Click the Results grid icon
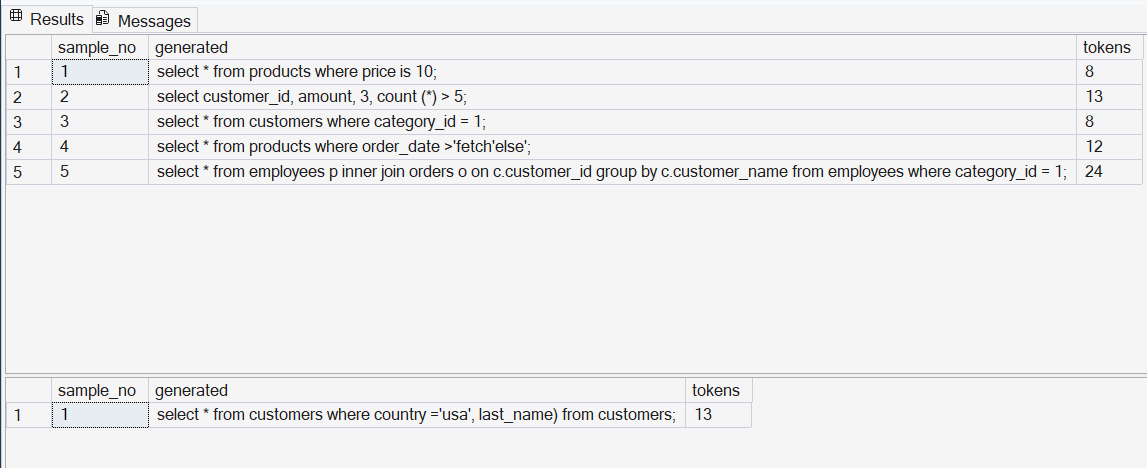1147x468 pixels. [x=16, y=17]
